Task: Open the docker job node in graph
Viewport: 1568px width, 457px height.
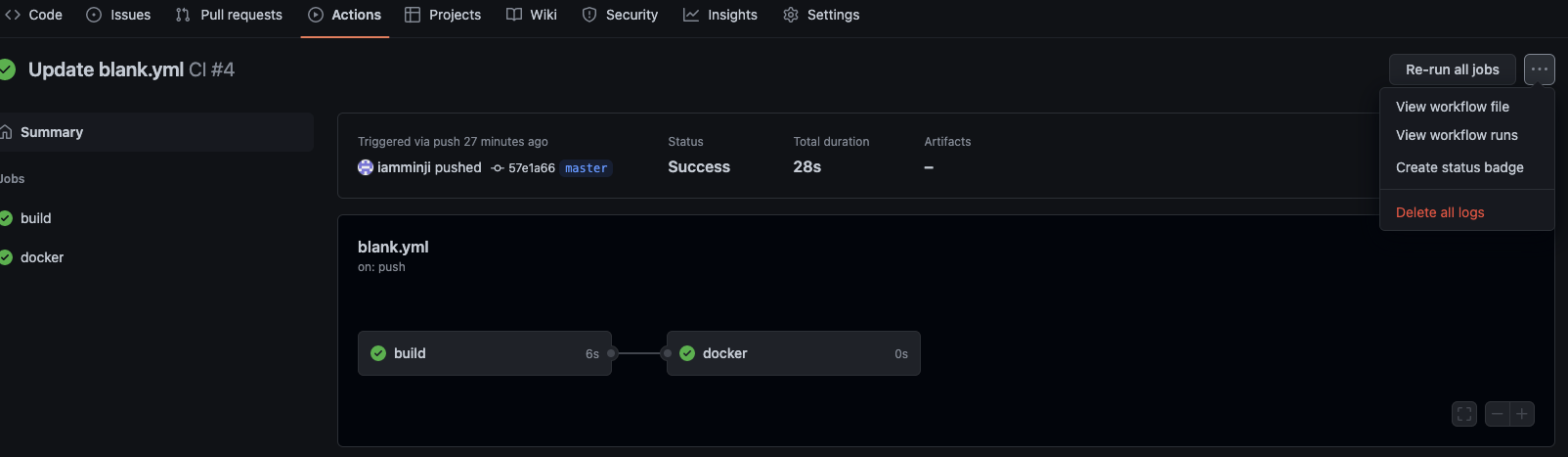Action: click(x=794, y=353)
